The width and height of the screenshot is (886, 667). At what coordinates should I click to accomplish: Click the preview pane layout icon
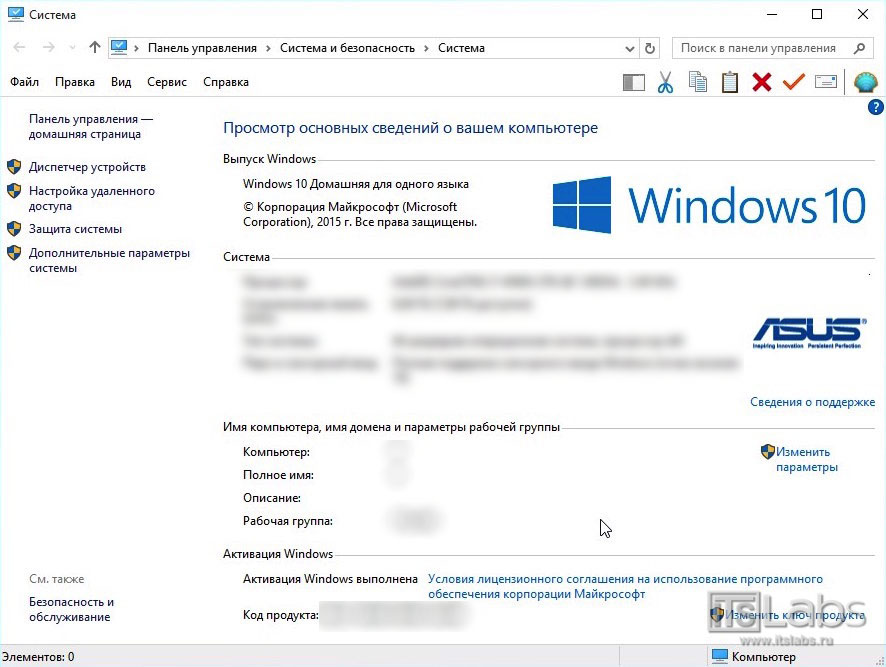633,83
